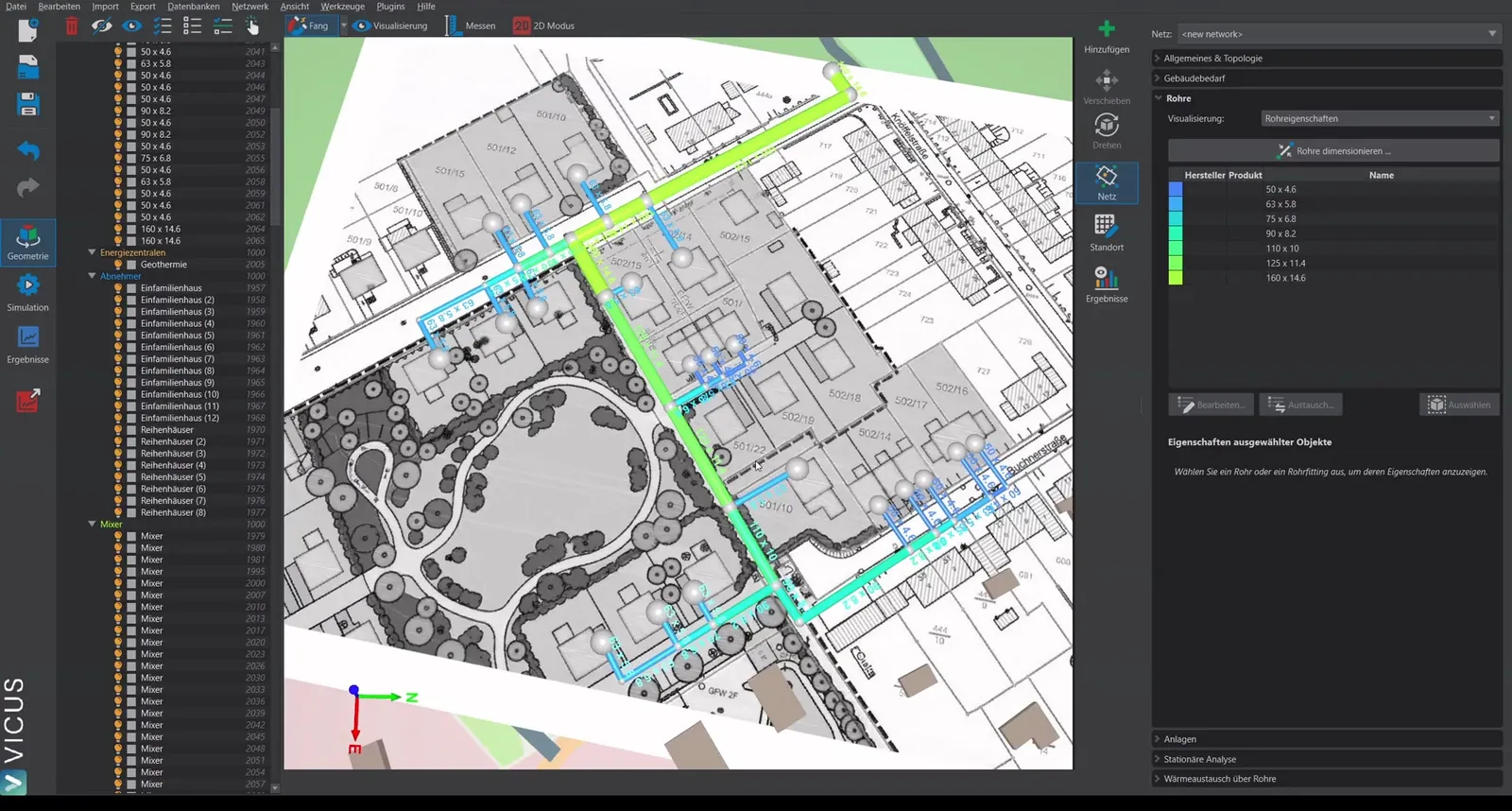
Task: Open the Visualisierung Rohreigenschaften dropdown
Action: pos(1380,118)
